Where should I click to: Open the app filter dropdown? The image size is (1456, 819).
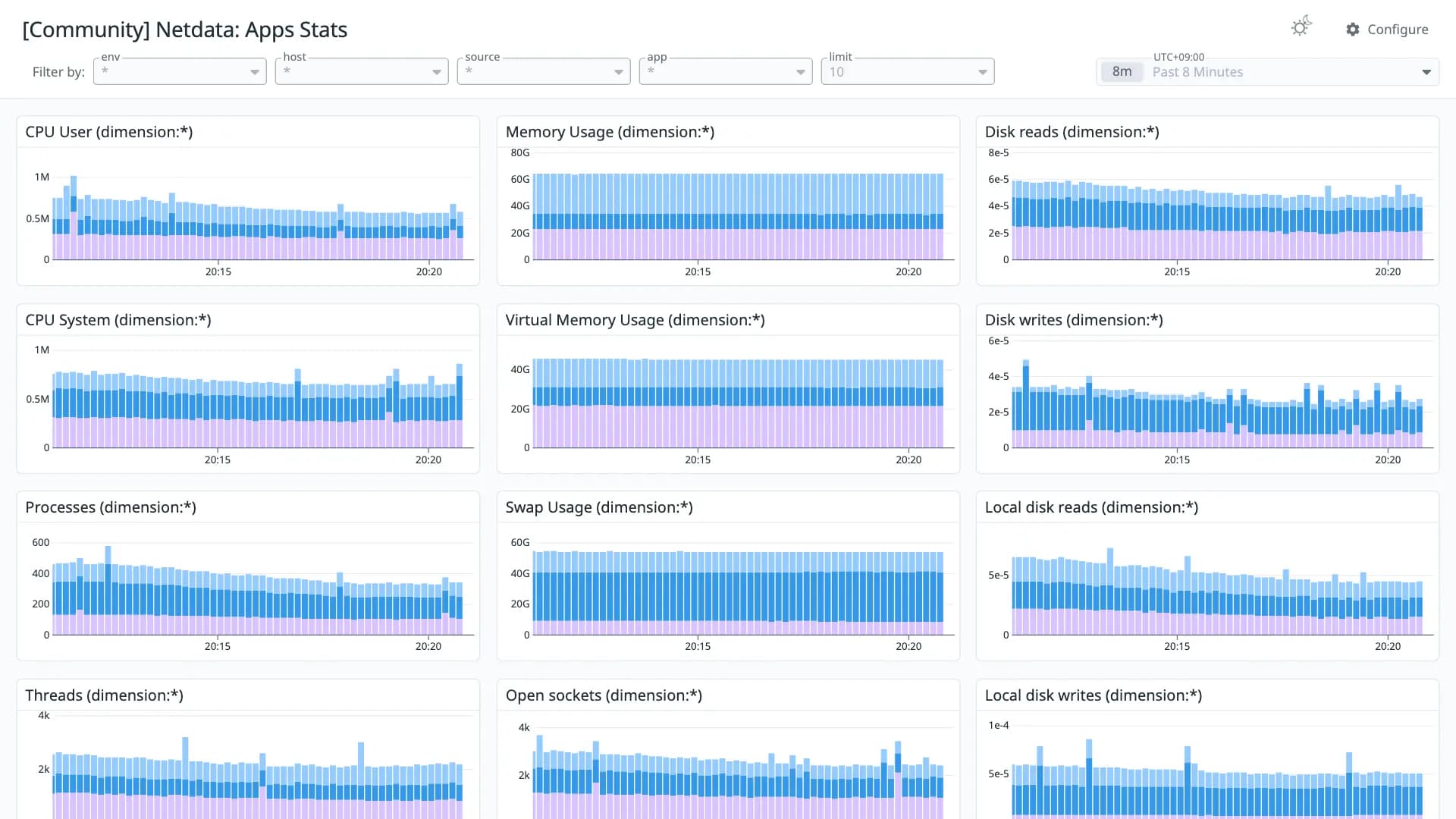[726, 71]
